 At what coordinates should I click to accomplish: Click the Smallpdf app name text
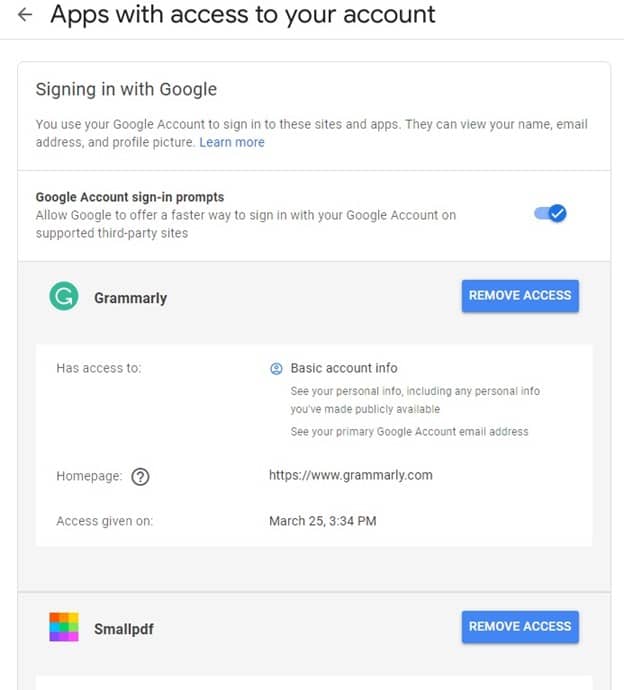(x=124, y=629)
